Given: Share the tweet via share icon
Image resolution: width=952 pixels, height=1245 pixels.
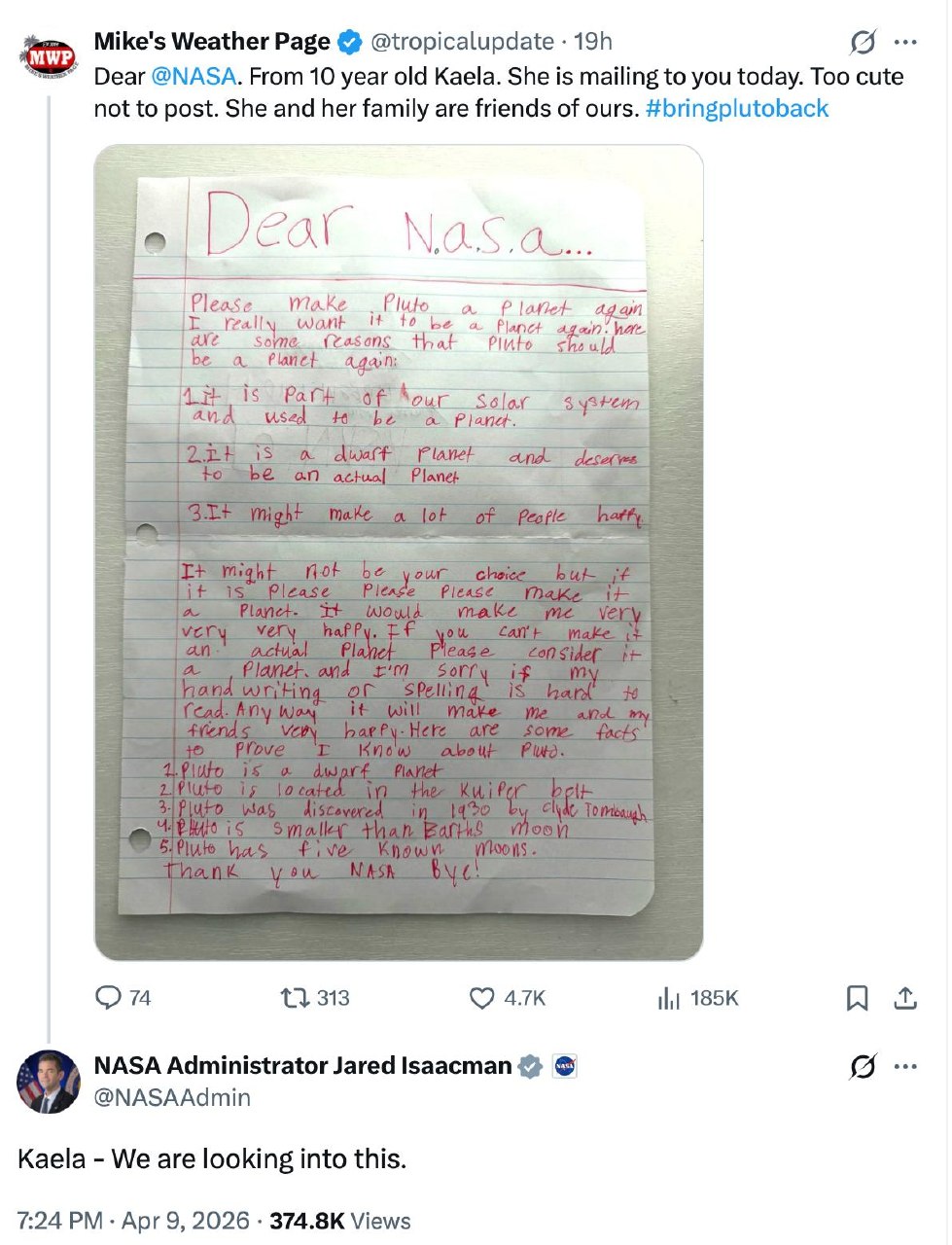Looking at the screenshot, I should point(905,998).
